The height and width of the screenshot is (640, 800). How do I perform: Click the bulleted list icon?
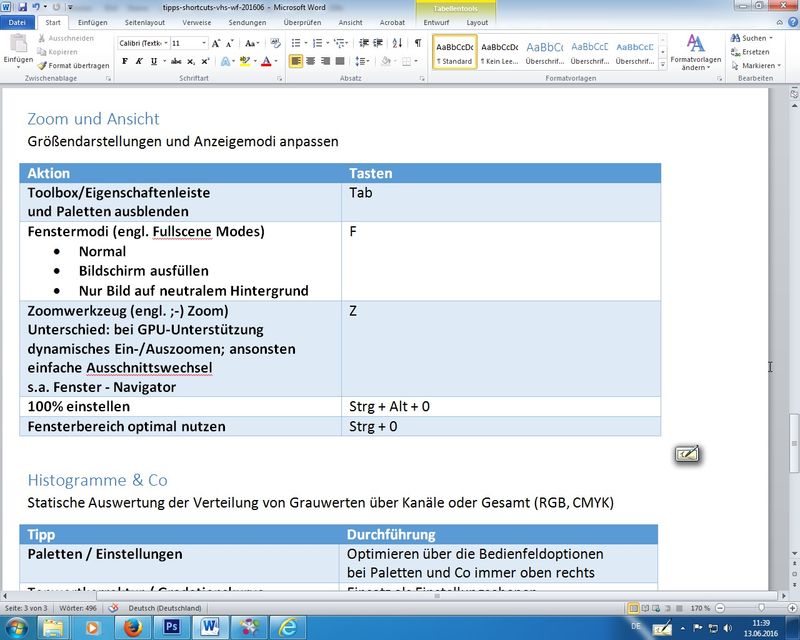[297, 43]
